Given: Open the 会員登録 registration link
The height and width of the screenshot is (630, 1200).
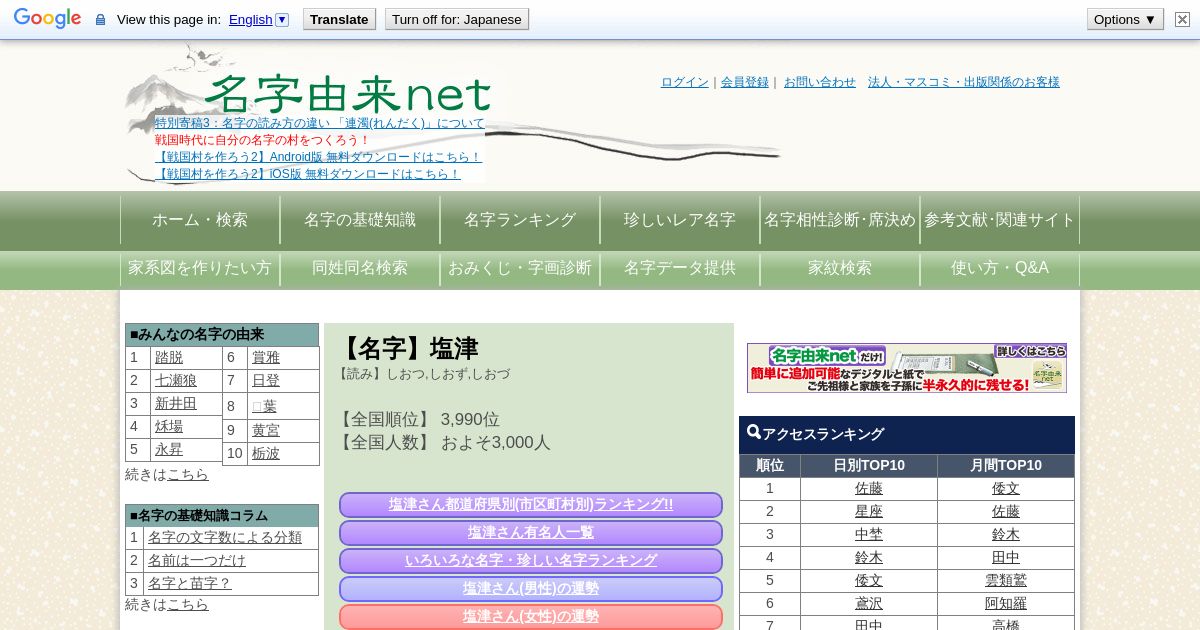Looking at the screenshot, I should coord(745,82).
